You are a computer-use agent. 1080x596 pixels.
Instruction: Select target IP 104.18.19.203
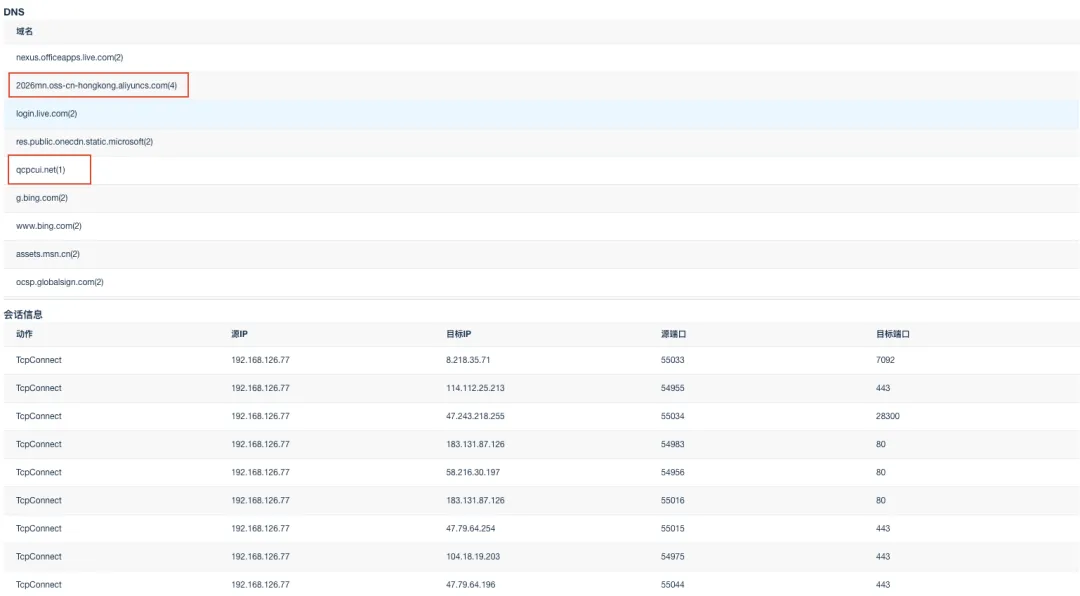[x=472, y=557]
